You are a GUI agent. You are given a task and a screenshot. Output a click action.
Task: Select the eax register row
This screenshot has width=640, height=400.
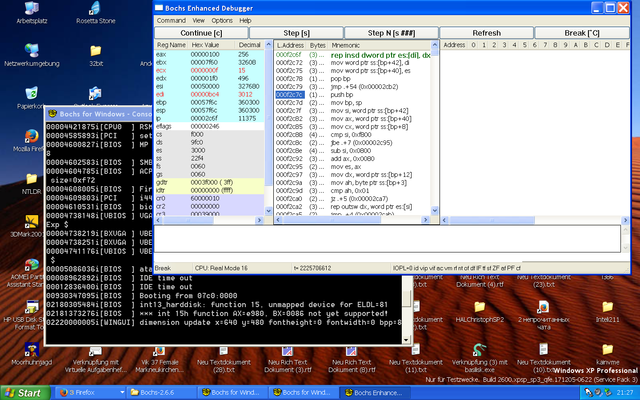209,54
